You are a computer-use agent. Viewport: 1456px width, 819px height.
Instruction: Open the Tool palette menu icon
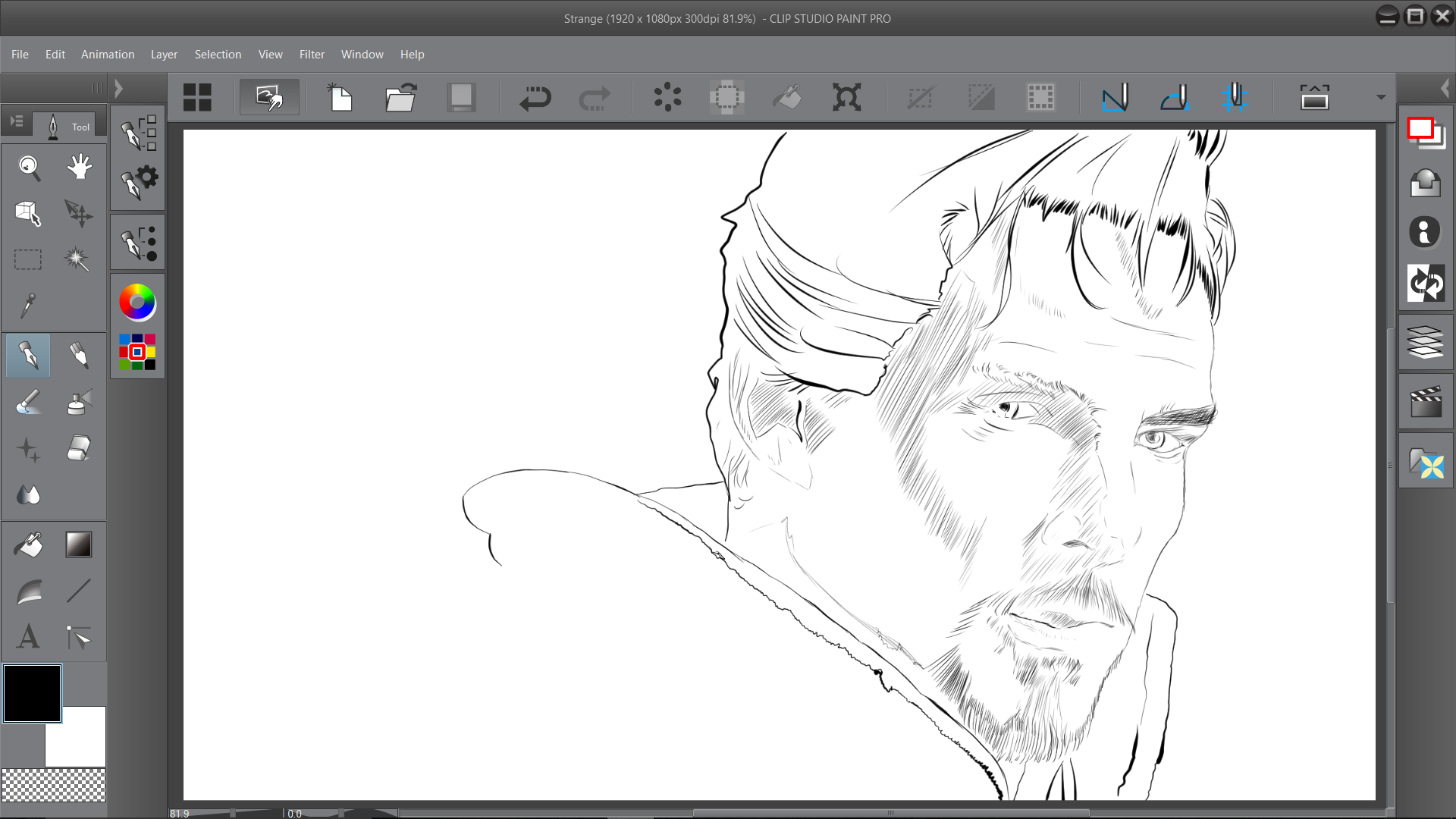point(17,121)
